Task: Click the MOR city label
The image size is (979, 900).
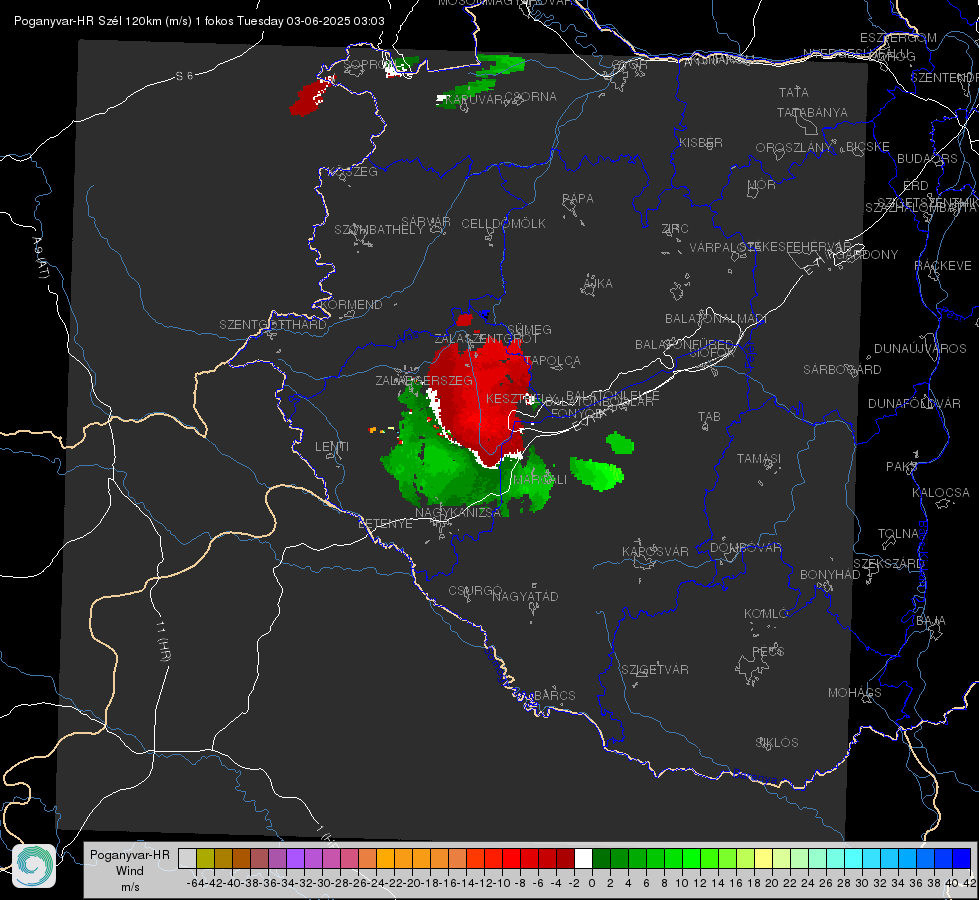Action: click(x=762, y=184)
